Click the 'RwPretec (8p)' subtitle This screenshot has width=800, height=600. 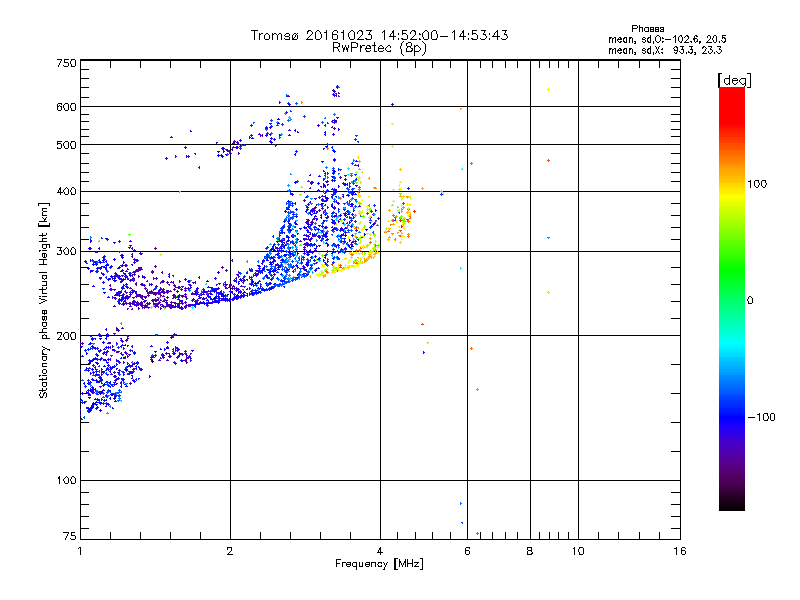pos(379,48)
